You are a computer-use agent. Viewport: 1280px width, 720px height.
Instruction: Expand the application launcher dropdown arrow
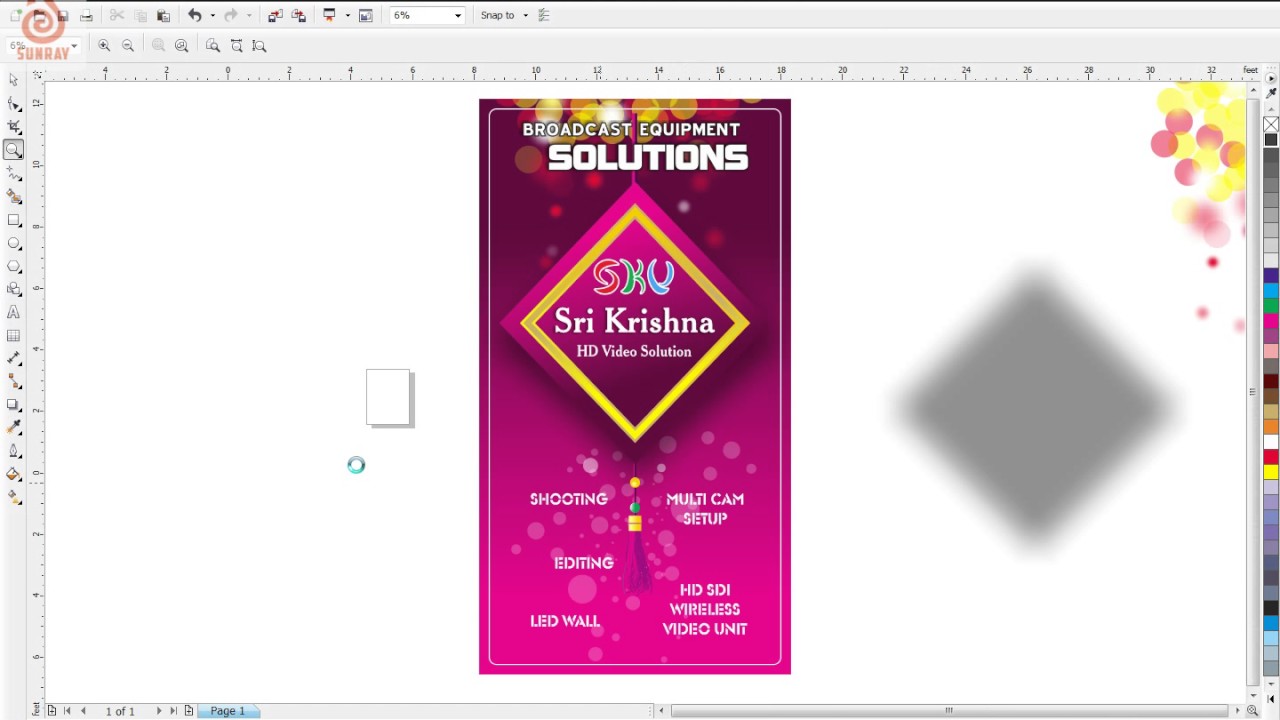coord(347,15)
